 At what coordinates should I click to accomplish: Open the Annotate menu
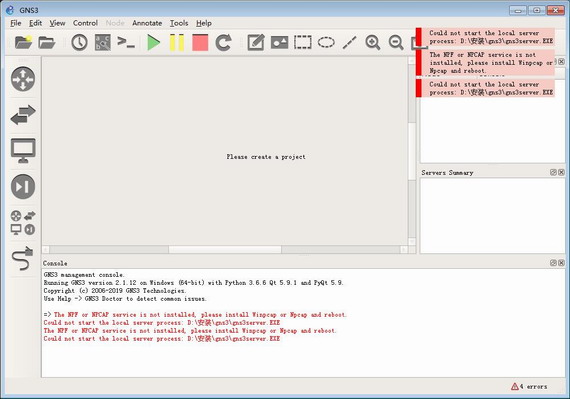point(147,23)
